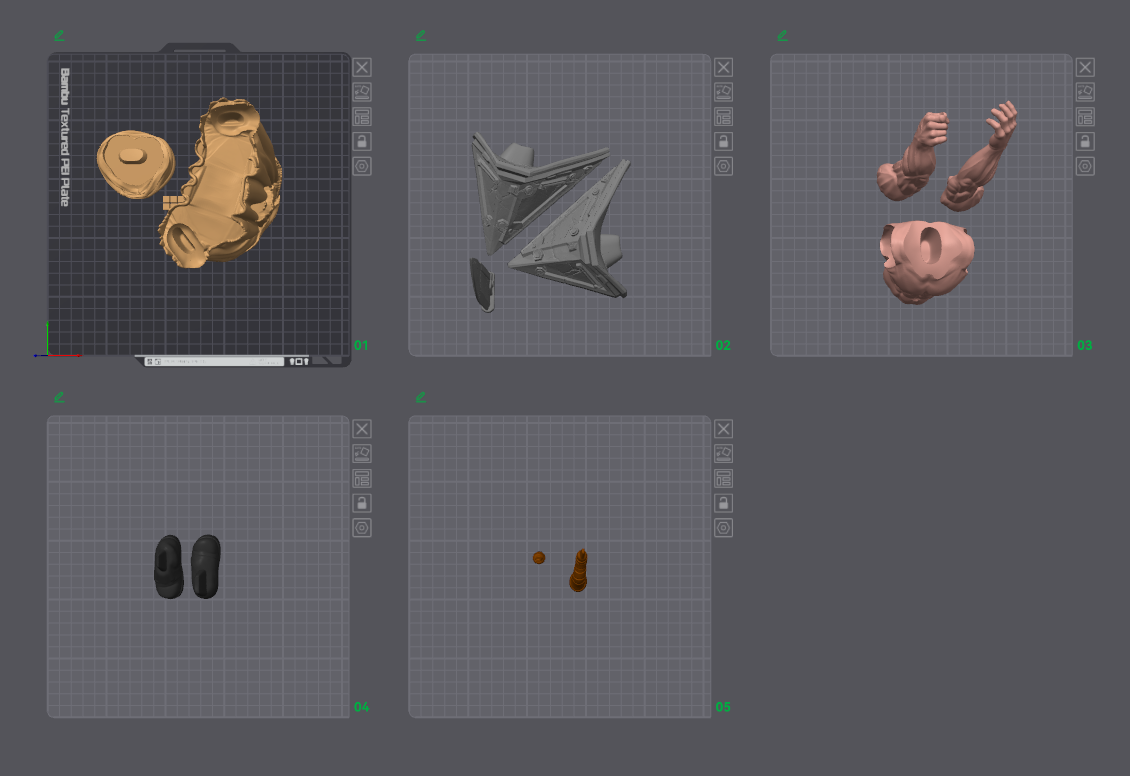The width and height of the screenshot is (1130, 776).
Task: Click the plate number label 01
Action: coord(361,345)
